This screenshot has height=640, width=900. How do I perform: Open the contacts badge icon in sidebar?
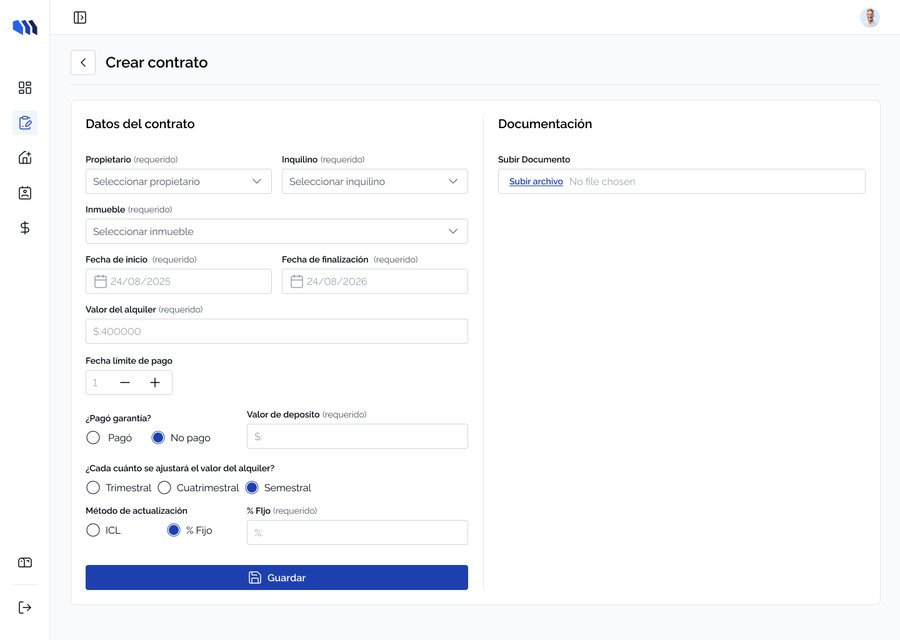(x=25, y=193)
